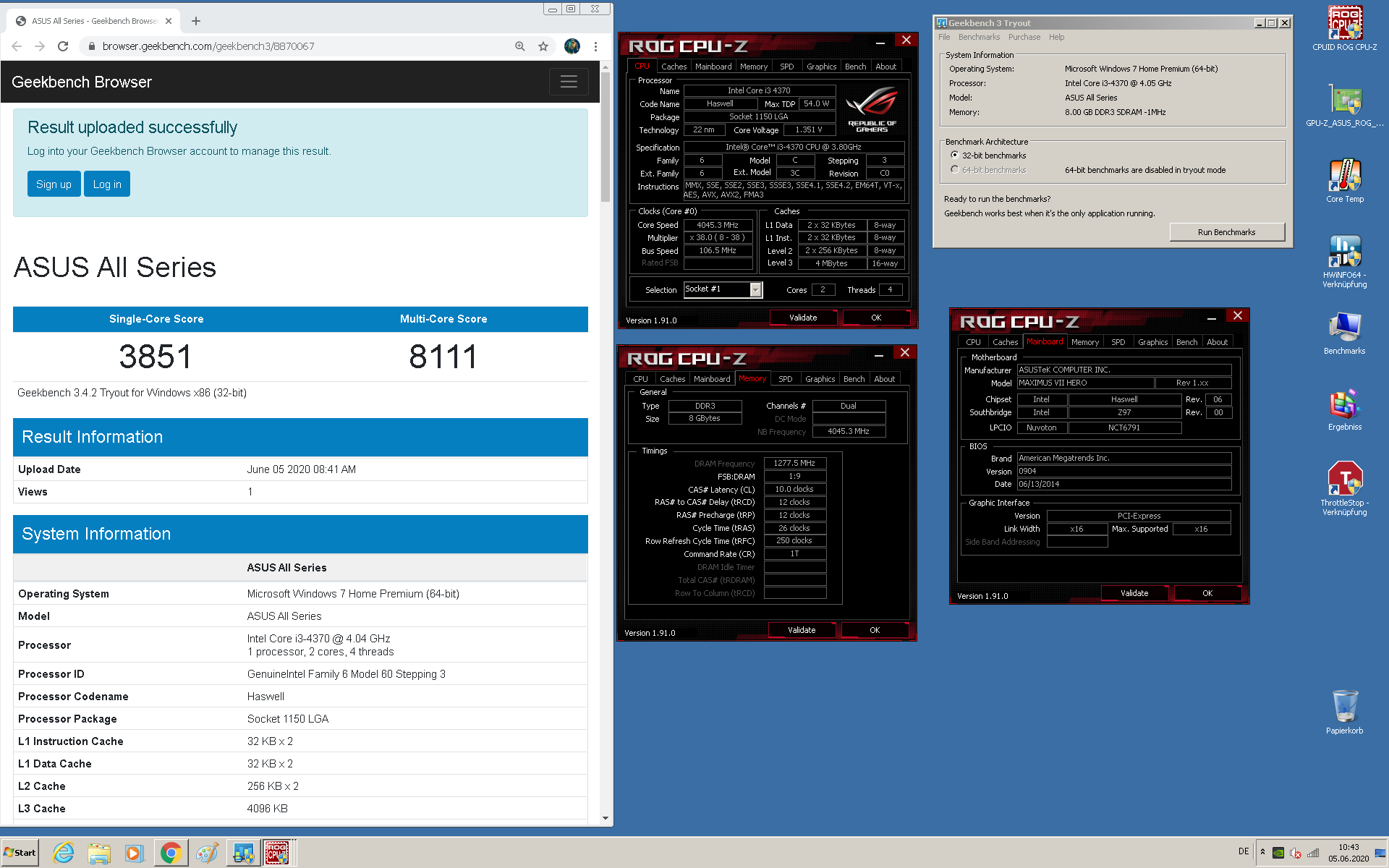Click OK in the Mainboard CPU-Z window
Viewport: 1389px width, 868px height.
(1207, 593)
